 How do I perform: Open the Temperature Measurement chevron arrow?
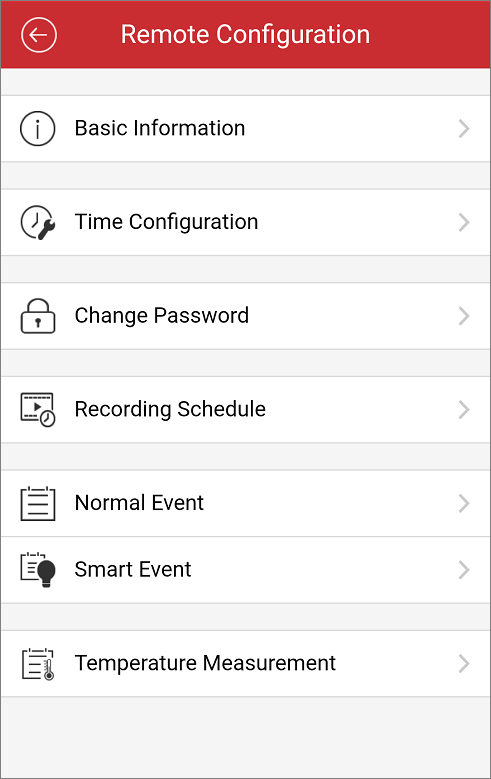coord(464,664)
